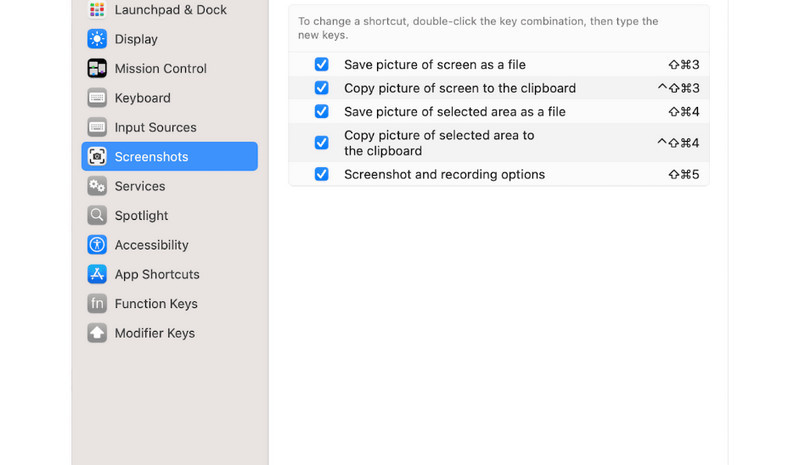Click the Modifier Keys arrow icon
Screen dimensions: 800x465
[x=97, y=333]
